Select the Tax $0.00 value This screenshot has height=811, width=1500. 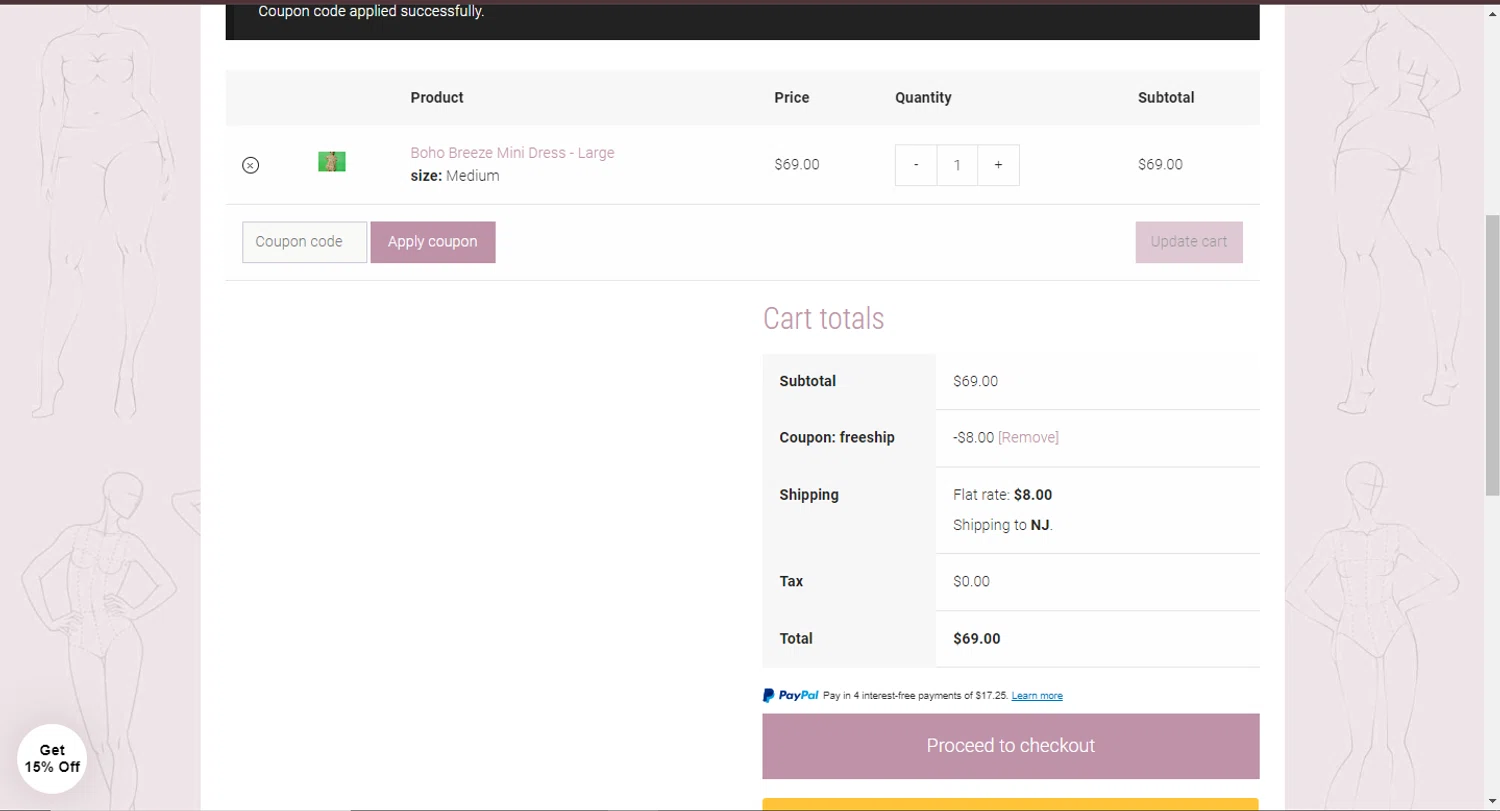(971, 582)
